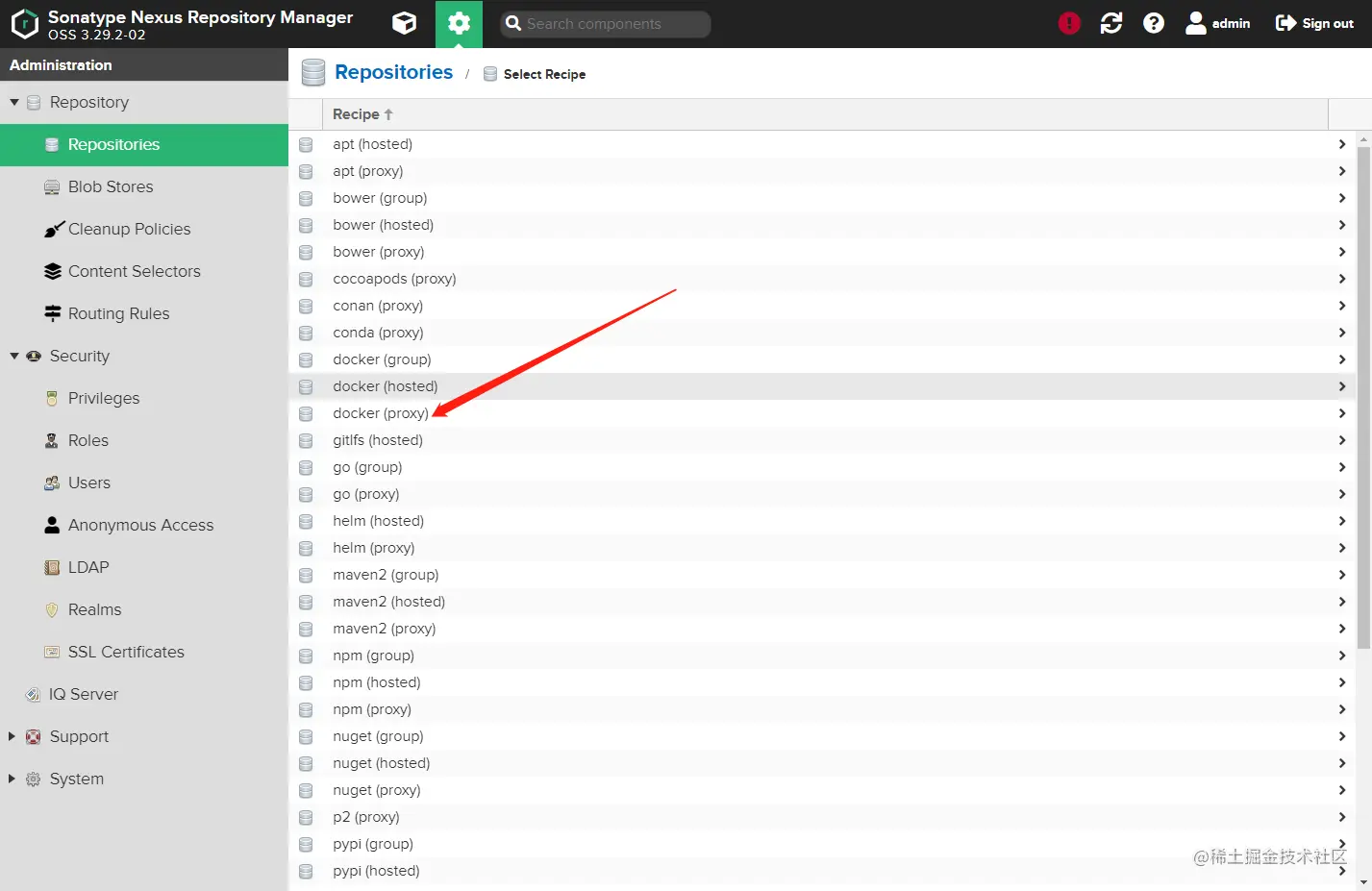Open LDAP in the sidebar
The image size is (1372, 891).
pos(144,568)
